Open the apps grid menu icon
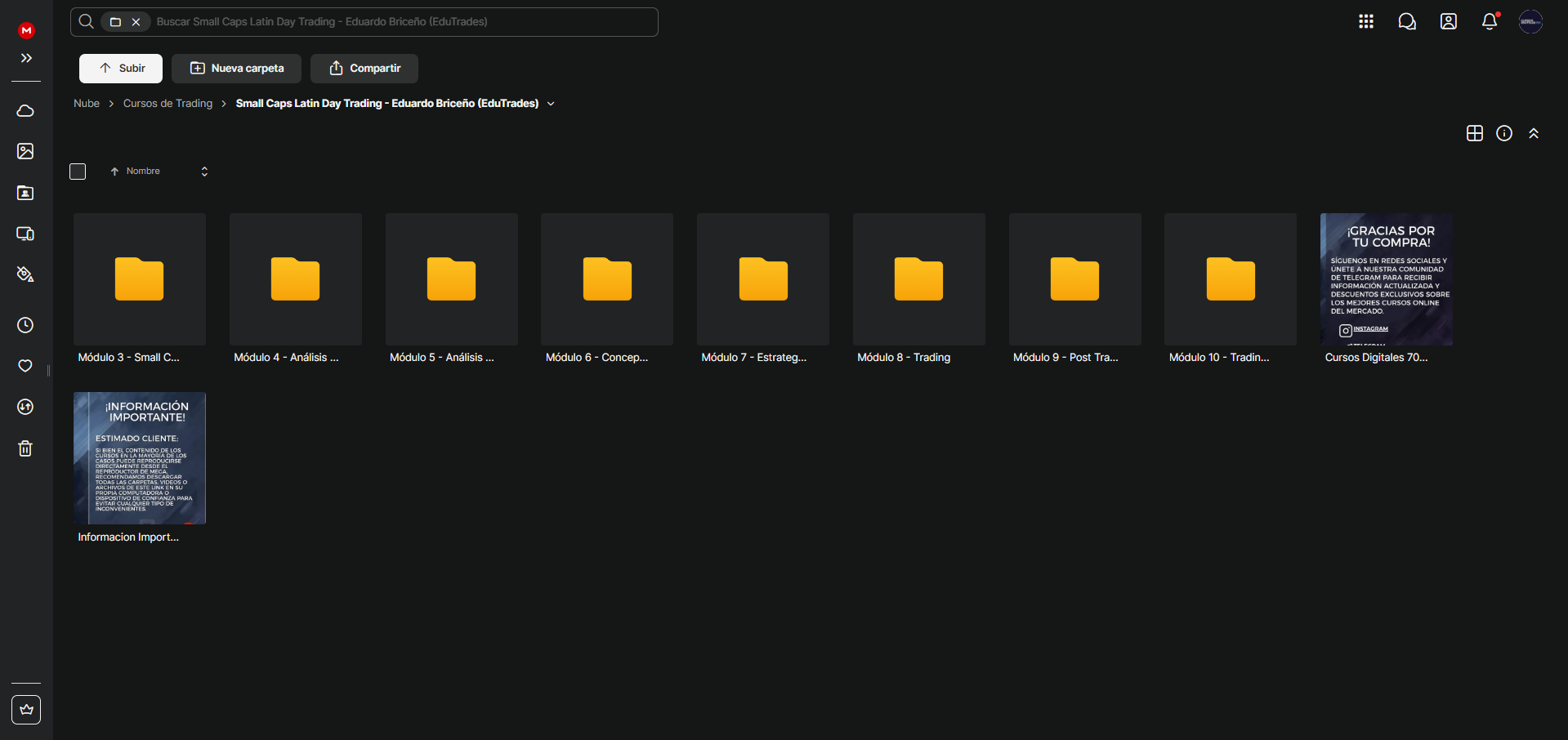This screenshot has height=740, width=1568. click(x=1365, y=21)
